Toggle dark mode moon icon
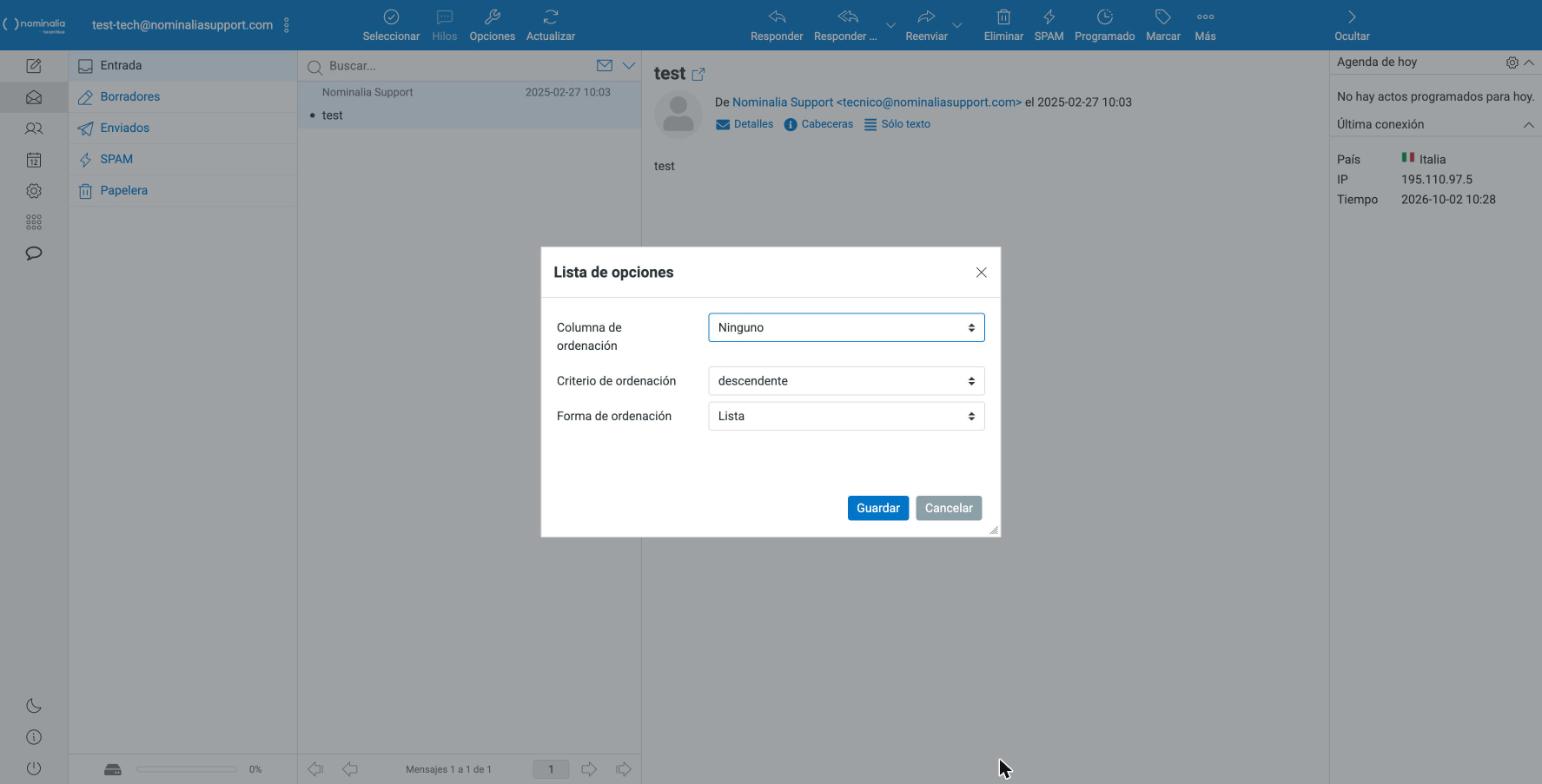 point(33,706)
